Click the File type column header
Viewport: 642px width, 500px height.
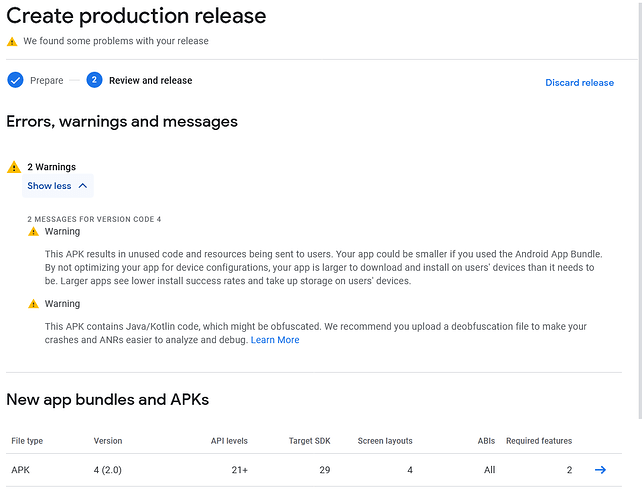pos(27,441)
